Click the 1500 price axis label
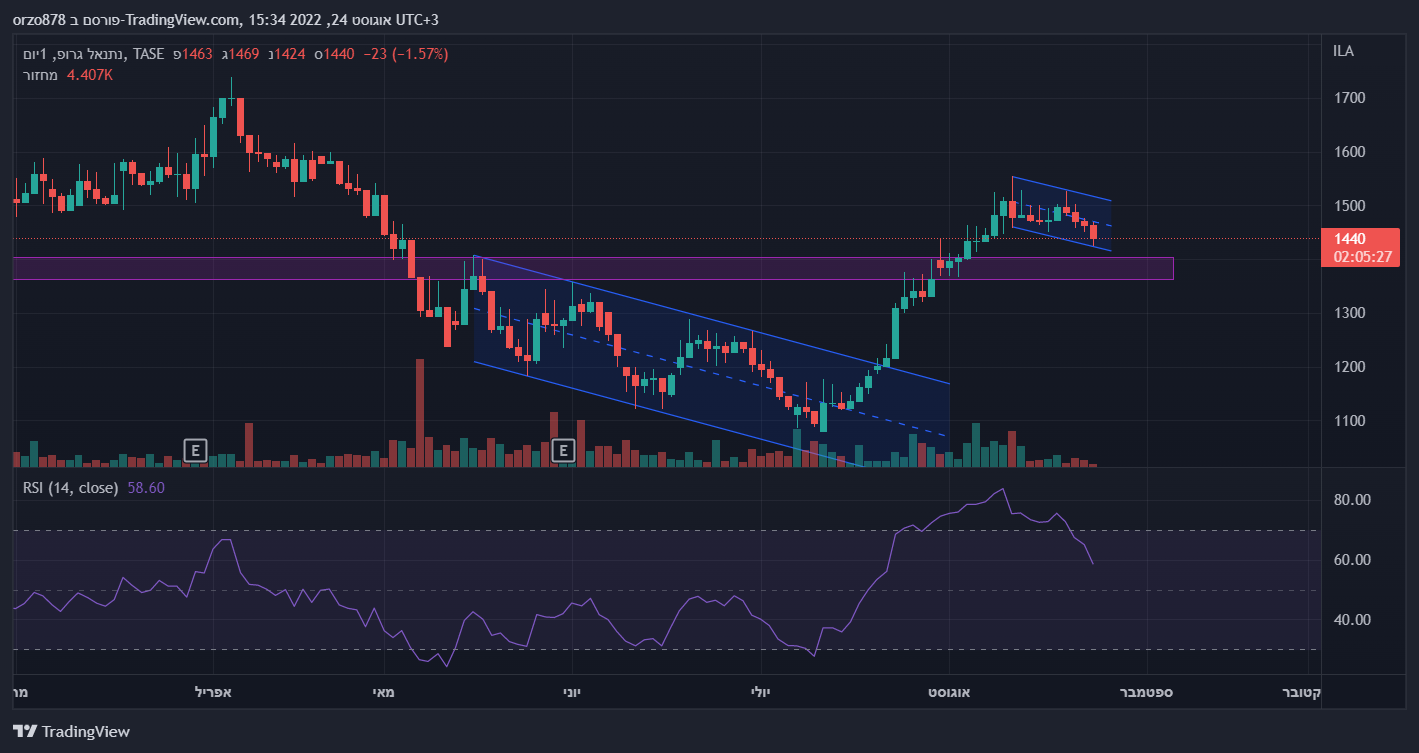The width and height of the screenshot is (1419, 753). pos(1349,206)
